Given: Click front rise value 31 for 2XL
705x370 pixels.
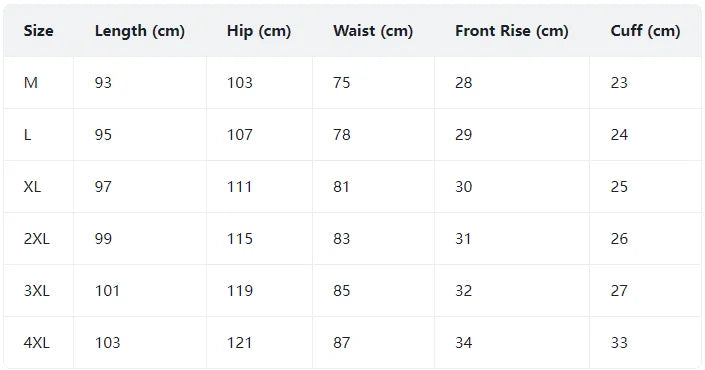Looking at the screenshot, I should (463, 239).
